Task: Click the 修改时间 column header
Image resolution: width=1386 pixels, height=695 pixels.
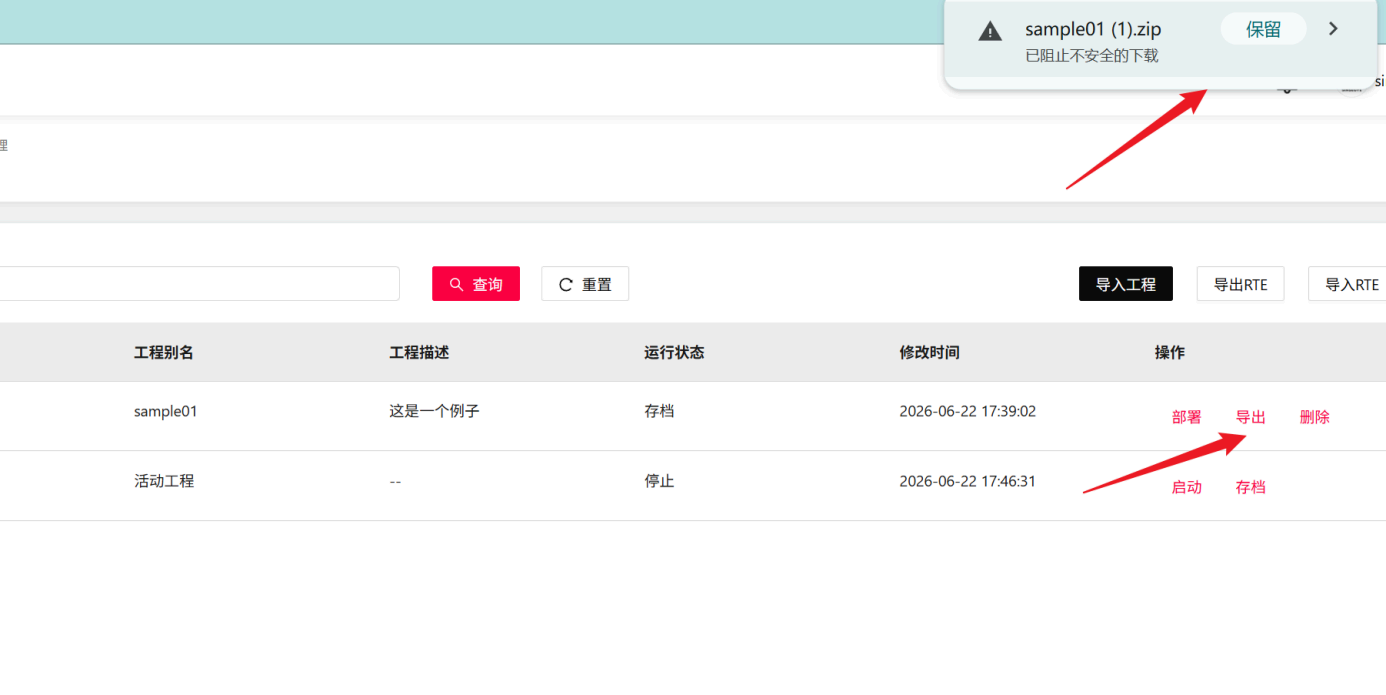Action: 929,352
